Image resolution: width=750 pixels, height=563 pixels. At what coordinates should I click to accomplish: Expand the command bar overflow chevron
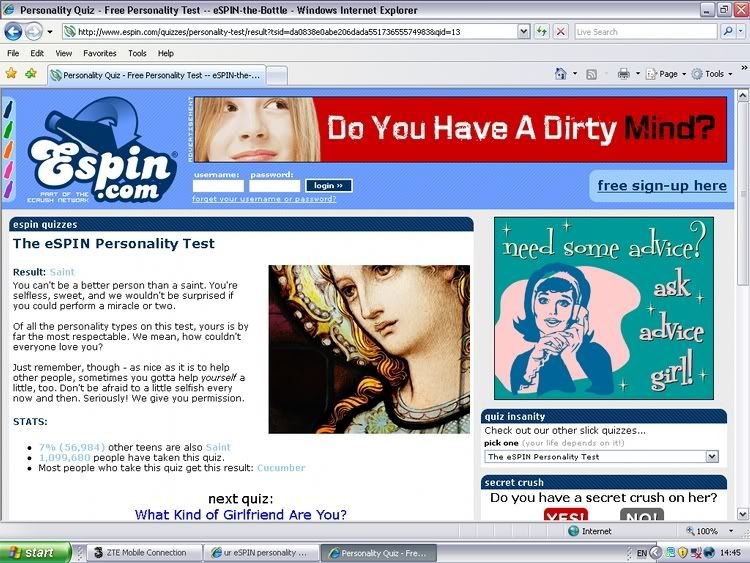(744, 67)
